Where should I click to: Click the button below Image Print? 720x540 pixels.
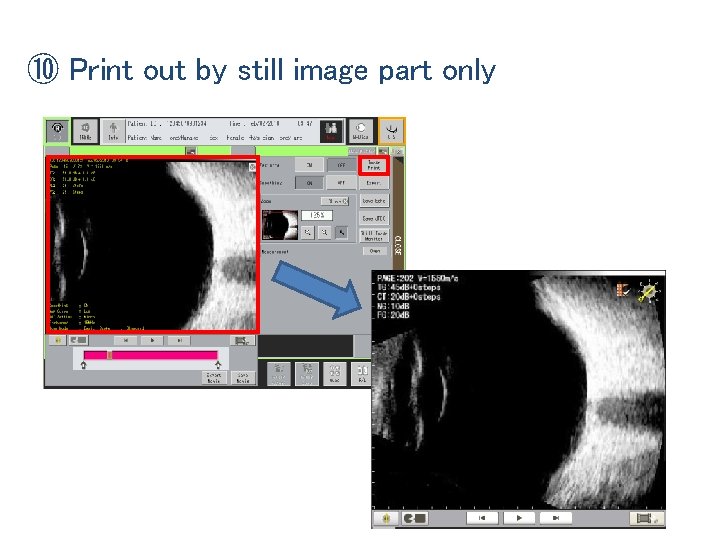click(x=374, y=183)
